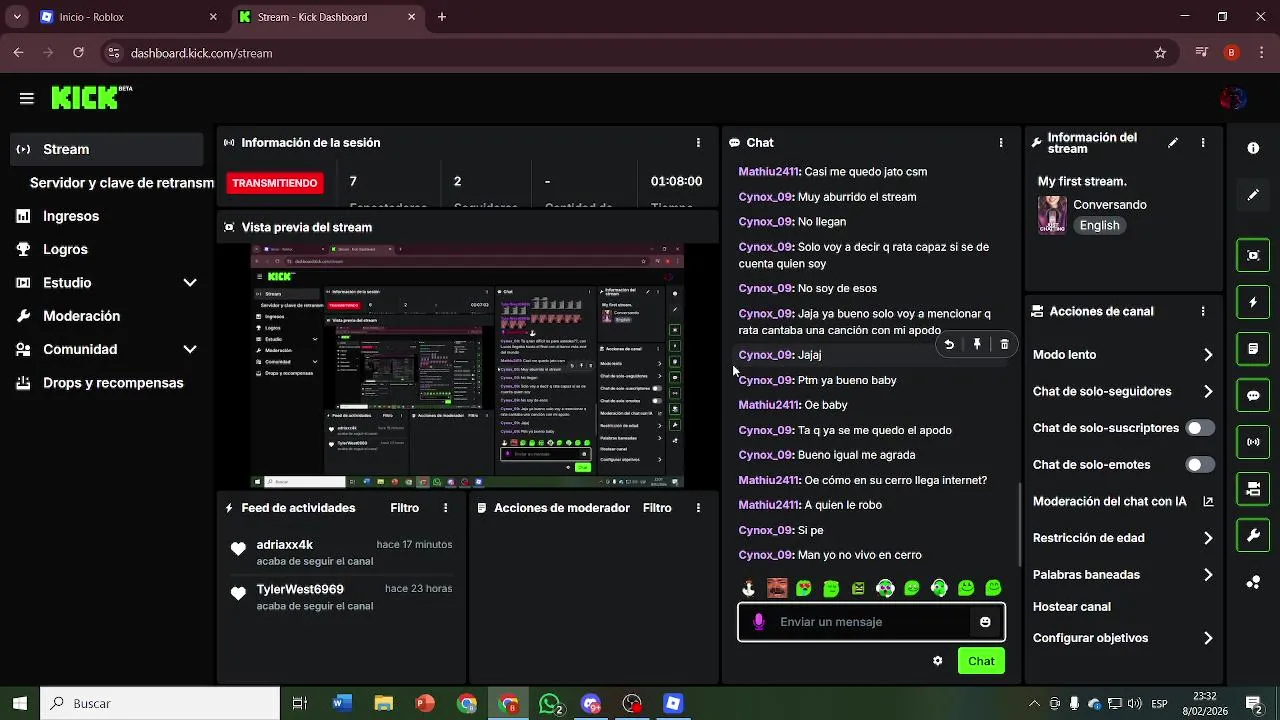Open the Acciones de moderador three-dot menu
Viewport: 1280px width, 720px height.
698,508
